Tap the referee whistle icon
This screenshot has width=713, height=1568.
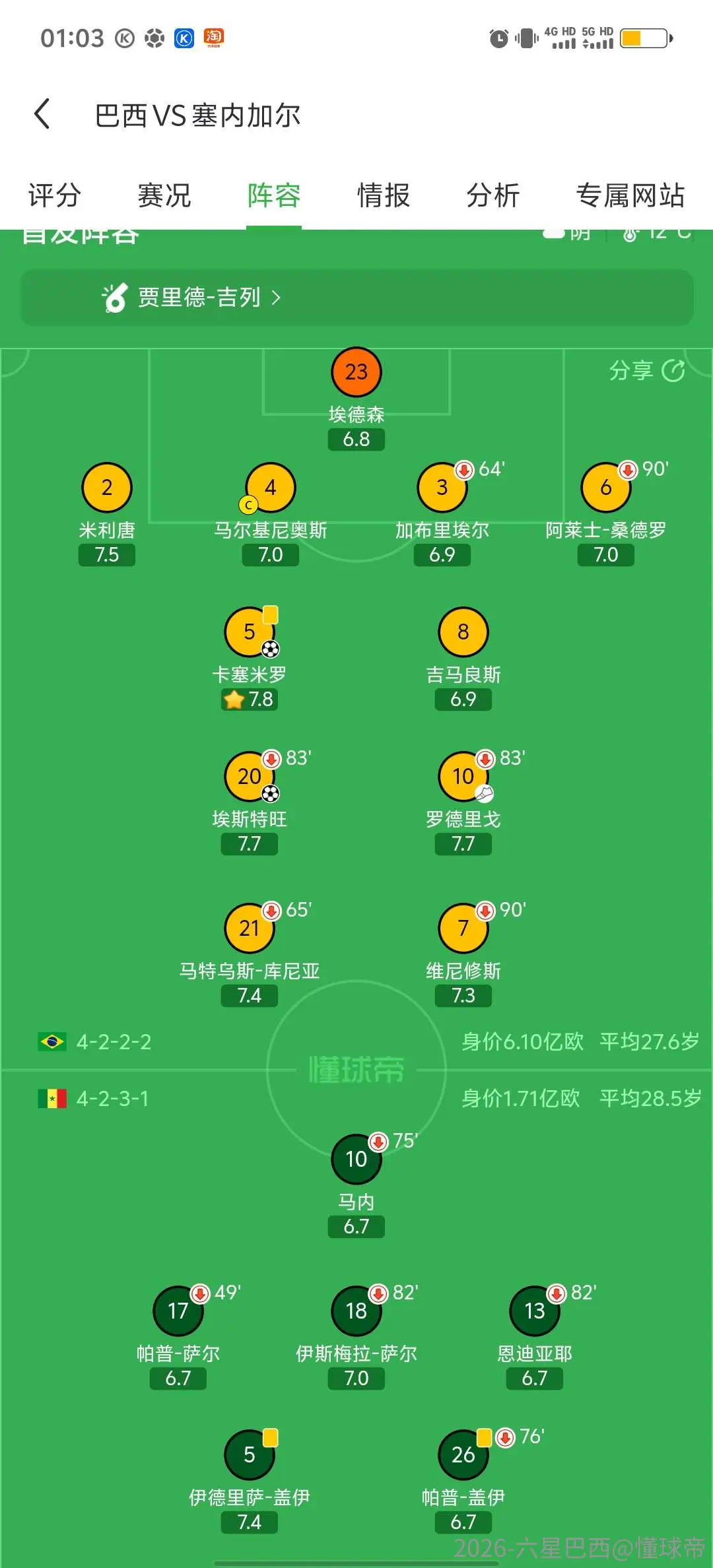[114, 298]
